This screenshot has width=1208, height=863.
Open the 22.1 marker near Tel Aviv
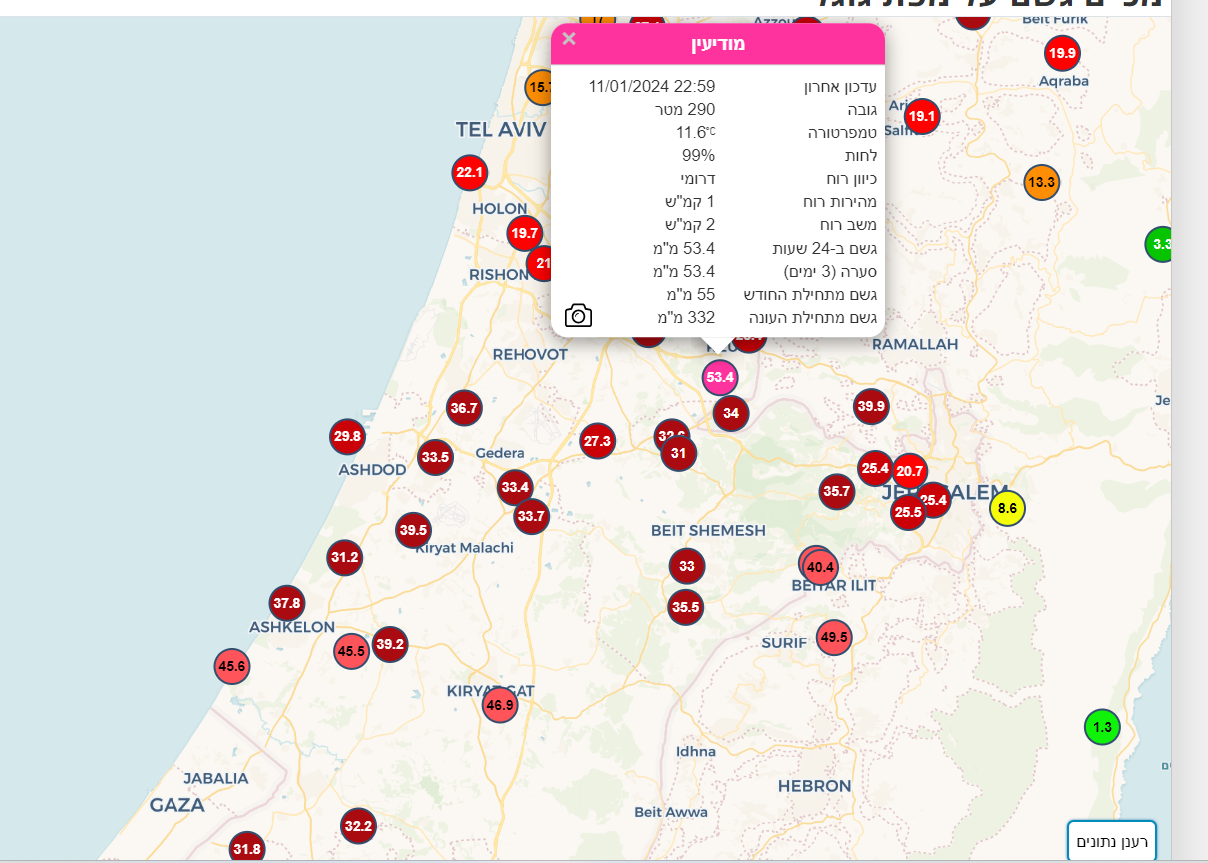tap(469, 173)
